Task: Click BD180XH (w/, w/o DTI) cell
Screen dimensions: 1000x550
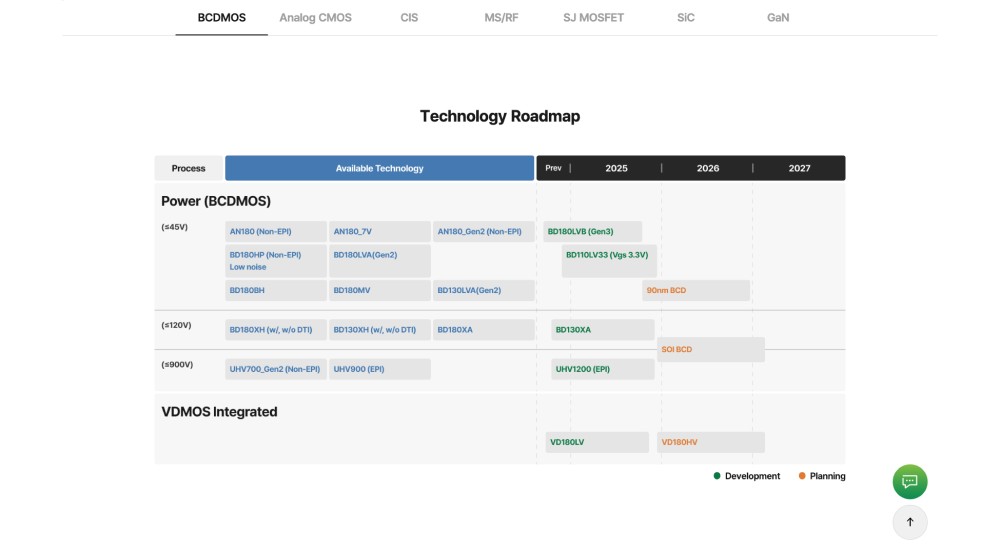Action: point(276,330)
